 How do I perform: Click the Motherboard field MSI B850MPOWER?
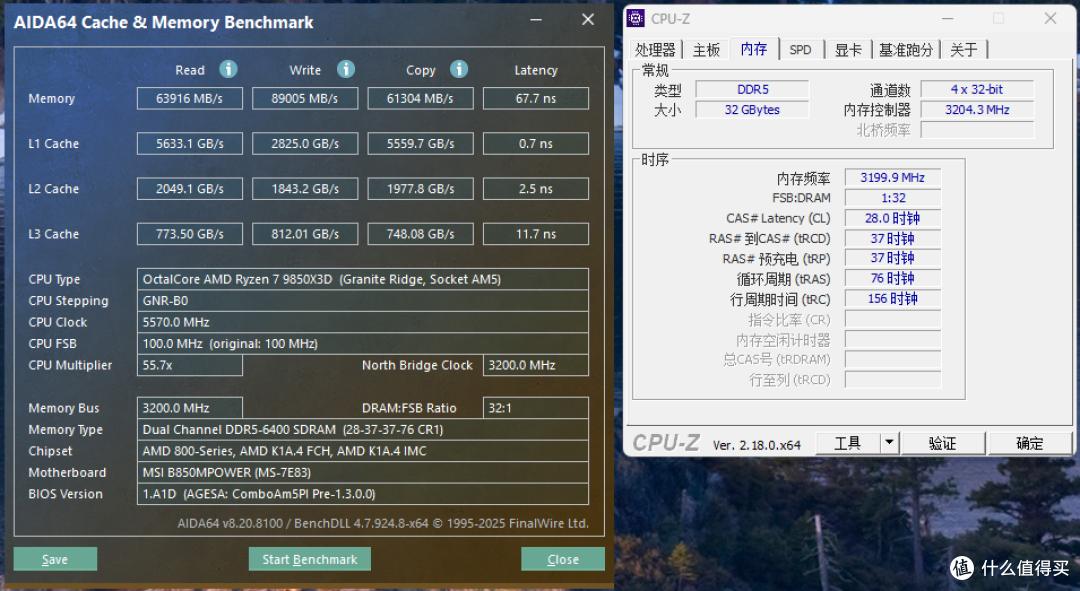pos(363,472)
